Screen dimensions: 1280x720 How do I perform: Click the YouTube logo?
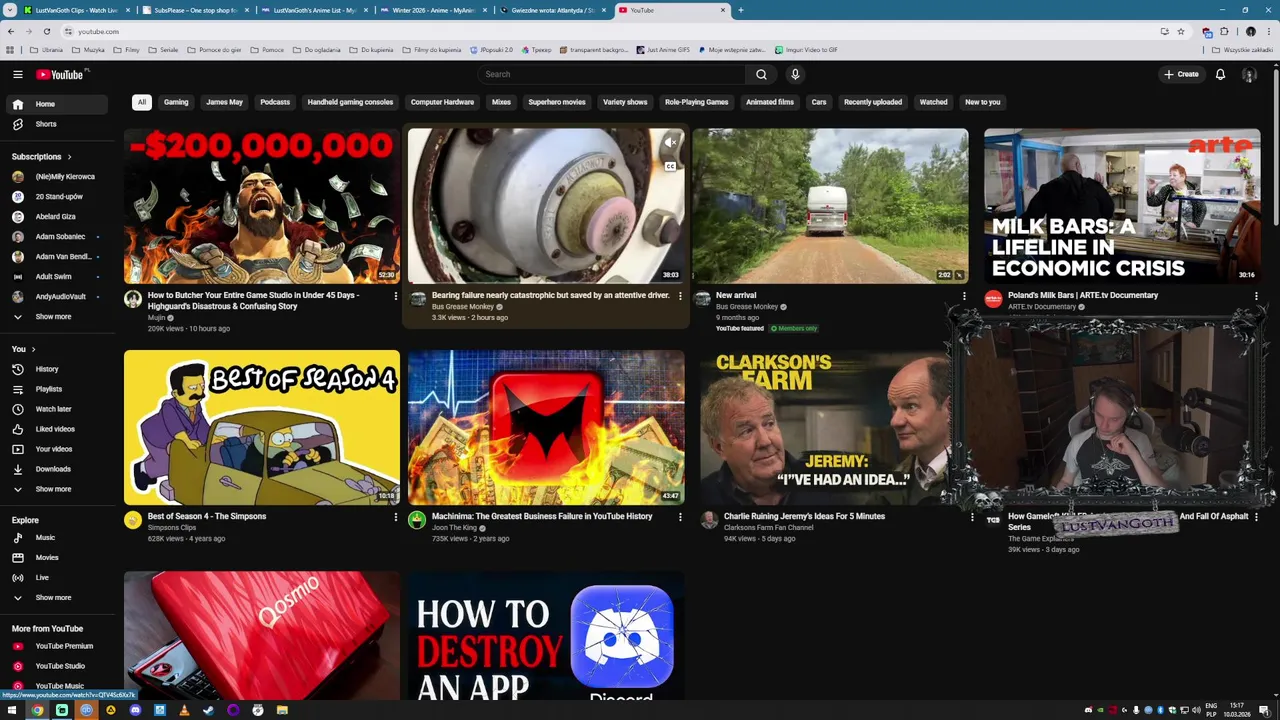[x=62, y=74]
